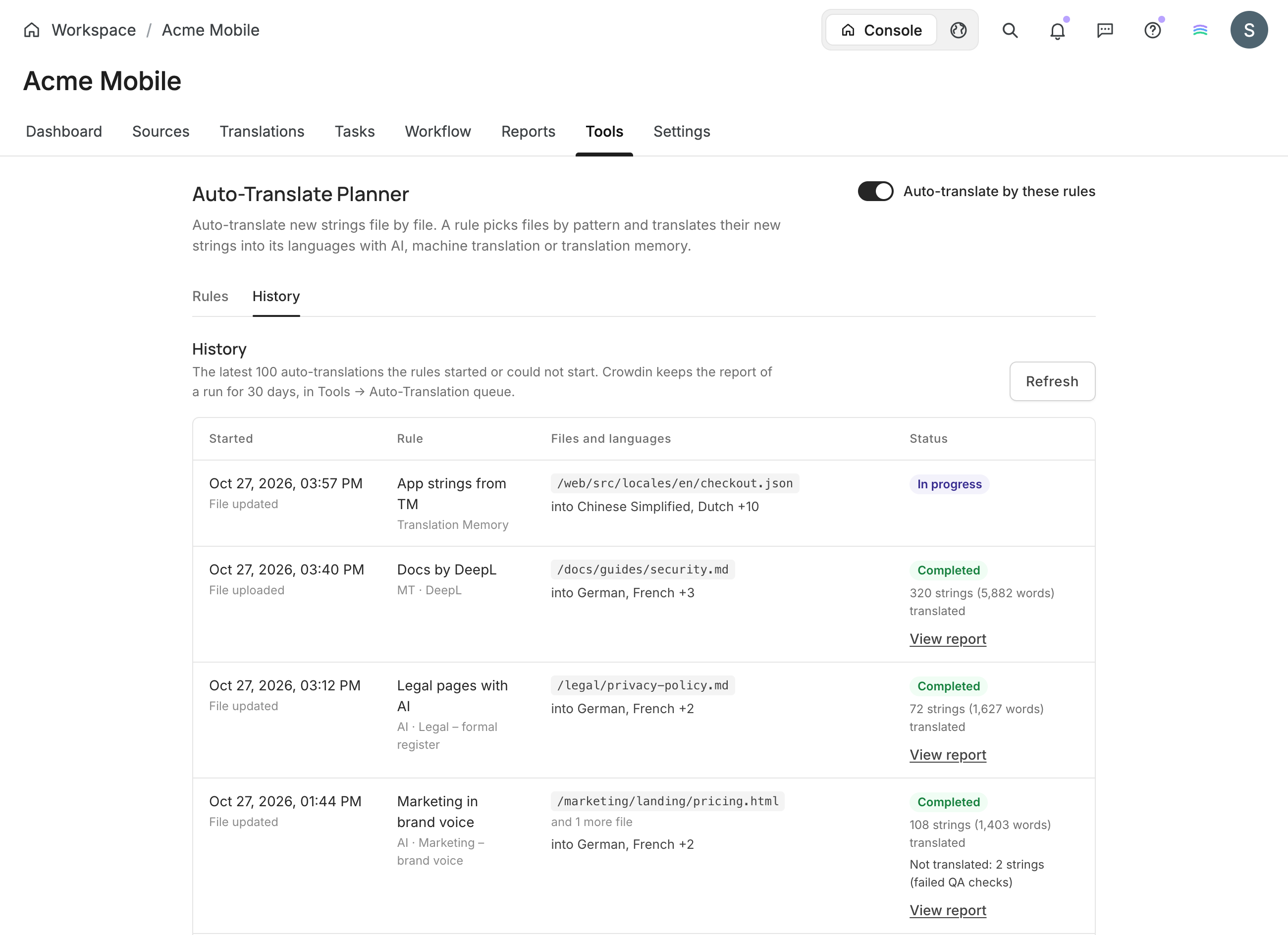
Task: Select the Tools tab
Action: (x=604, y=131)
